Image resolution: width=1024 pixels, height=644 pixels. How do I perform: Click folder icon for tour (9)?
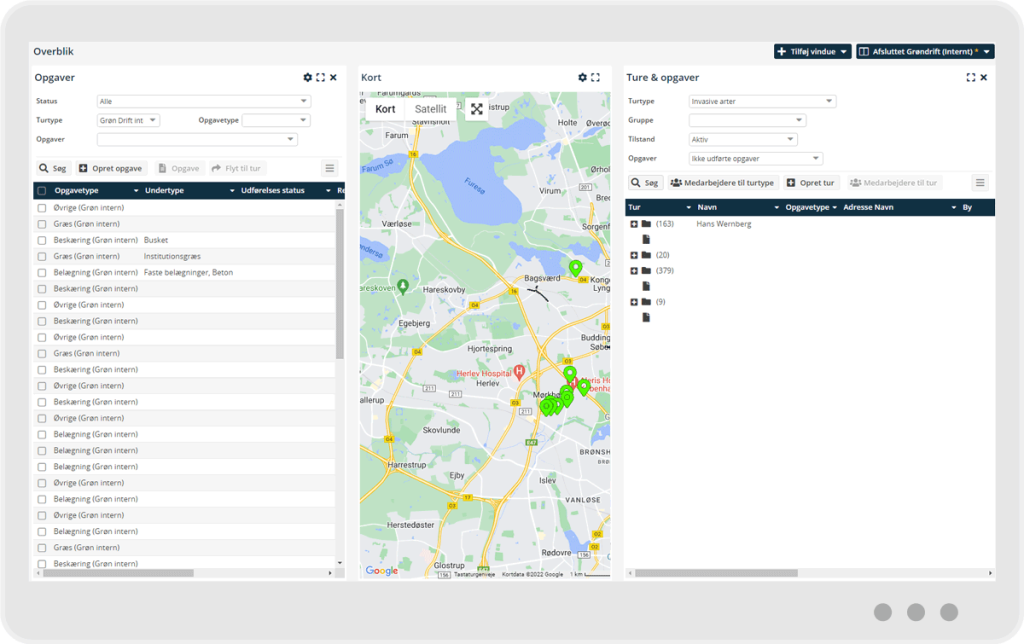coord(646,302)
